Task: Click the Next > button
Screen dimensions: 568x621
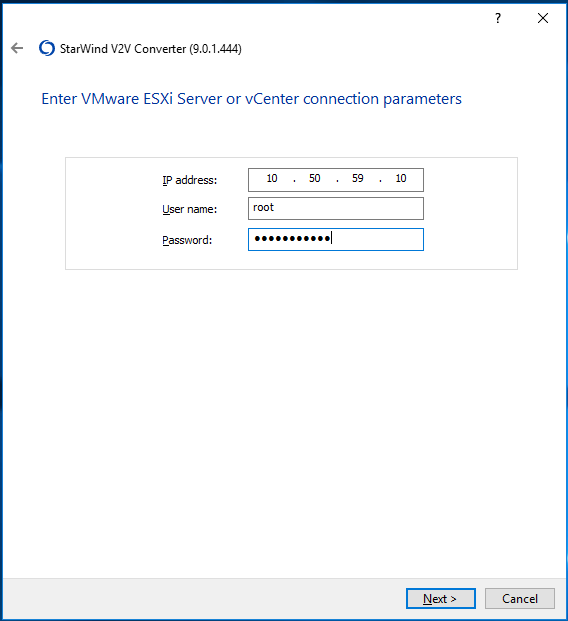Action: tap(441, 598)
